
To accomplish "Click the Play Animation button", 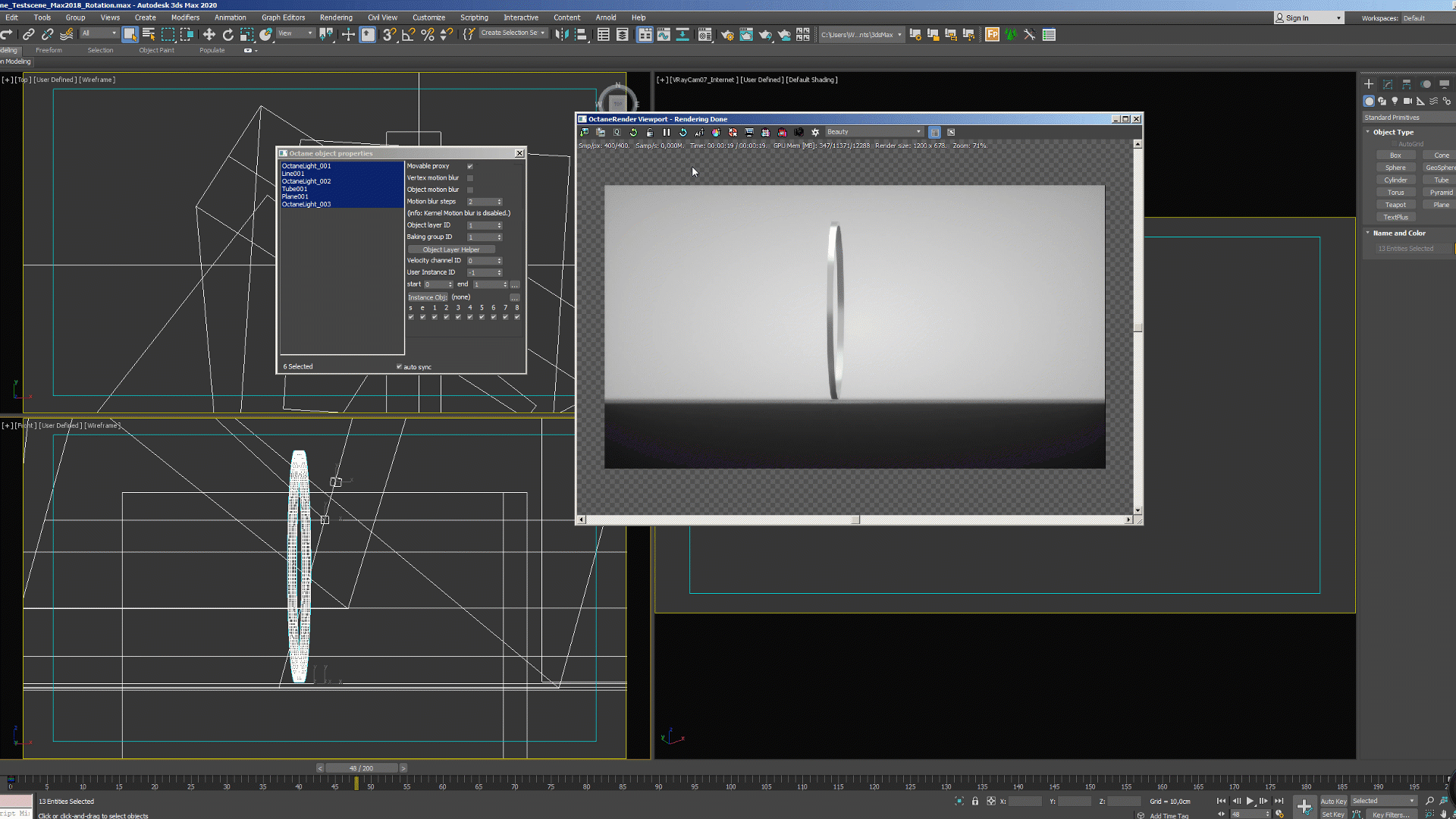I will (x=1250, y=801).
